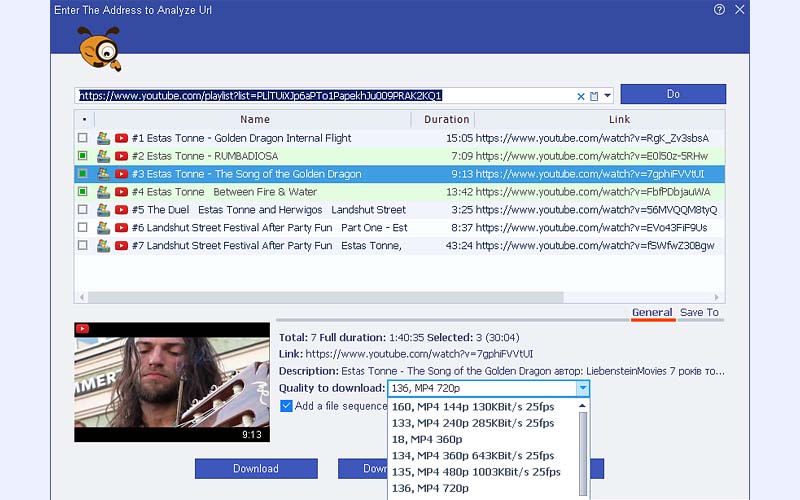
Task: Clear the URL field with the X icon
Action: pos(581,96)
